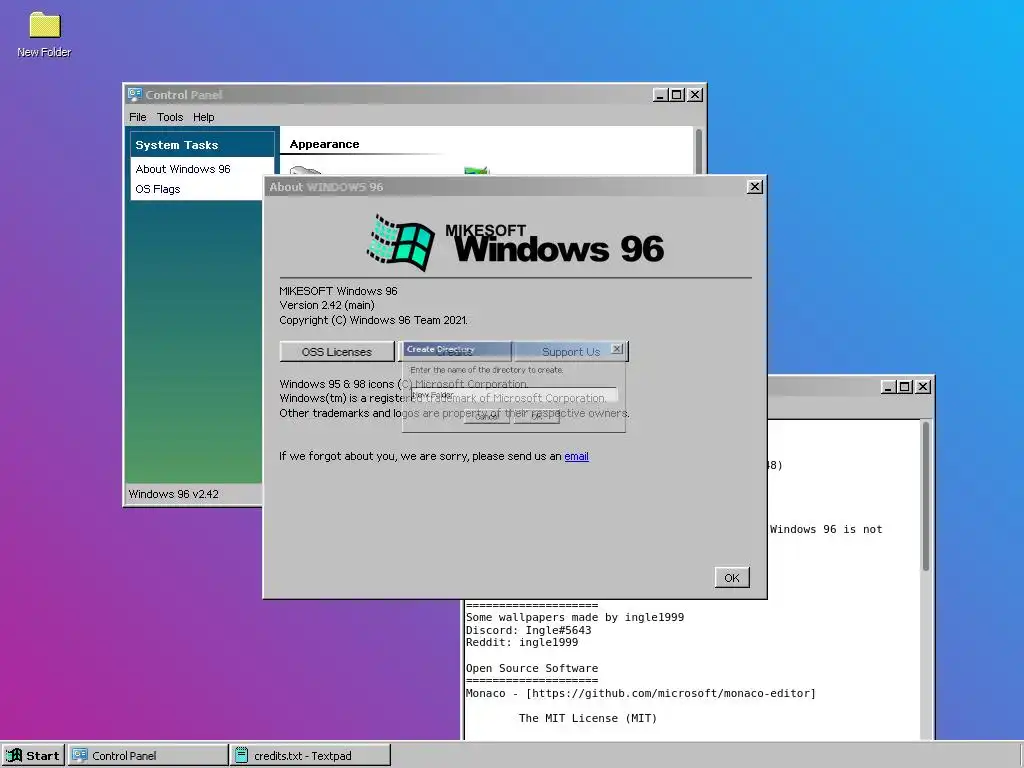This screenshot has width=1024, height=768.
Task: Close the Textpad window
Action: pyautogui.click(x=923, y=387)
